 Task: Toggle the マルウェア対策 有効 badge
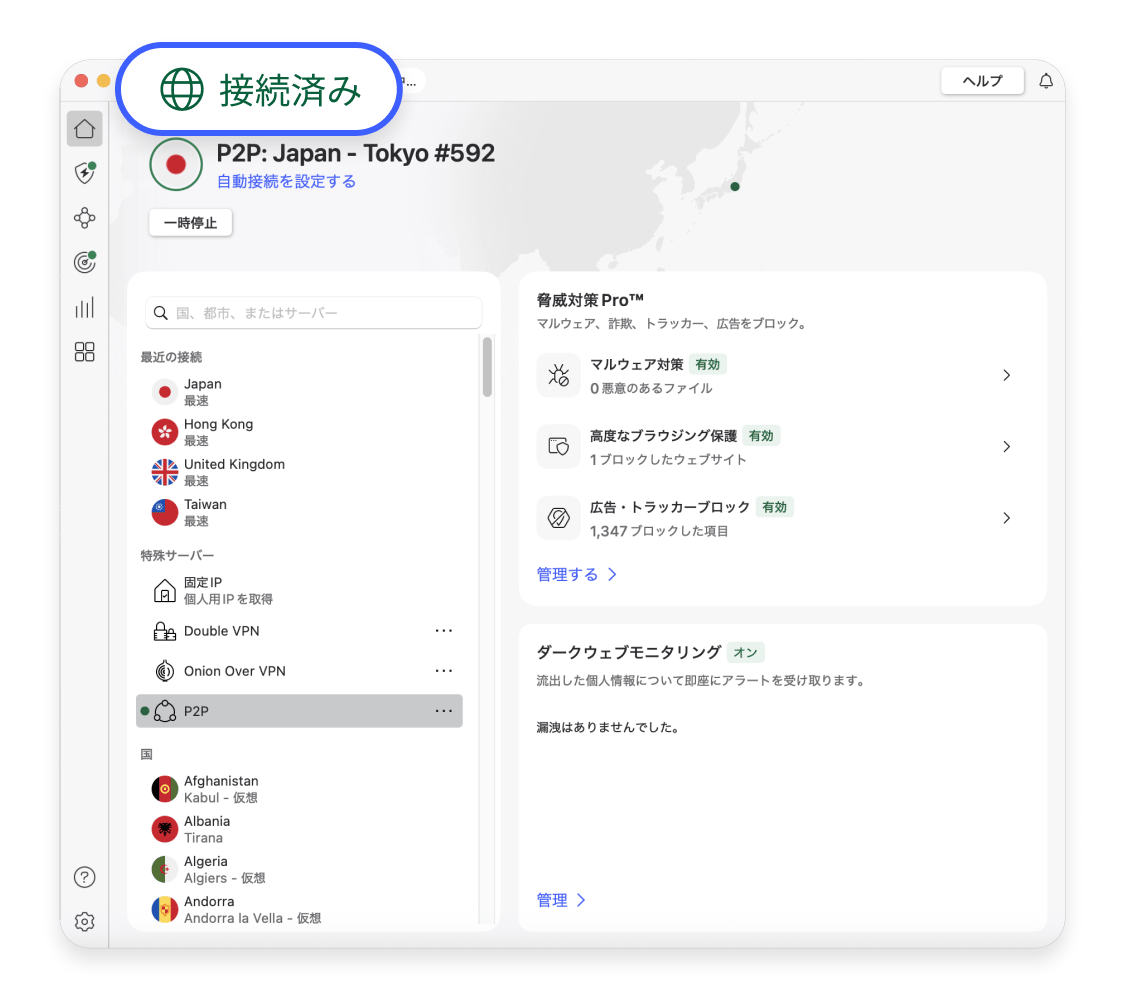coord(707,364)
